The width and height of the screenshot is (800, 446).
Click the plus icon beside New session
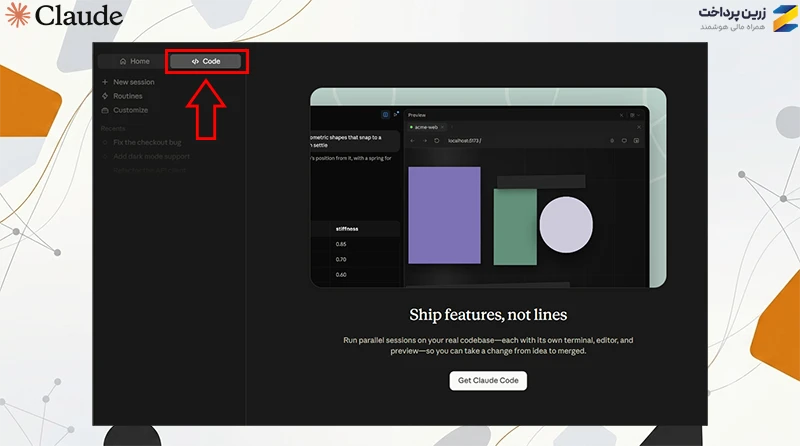point(105,82)
